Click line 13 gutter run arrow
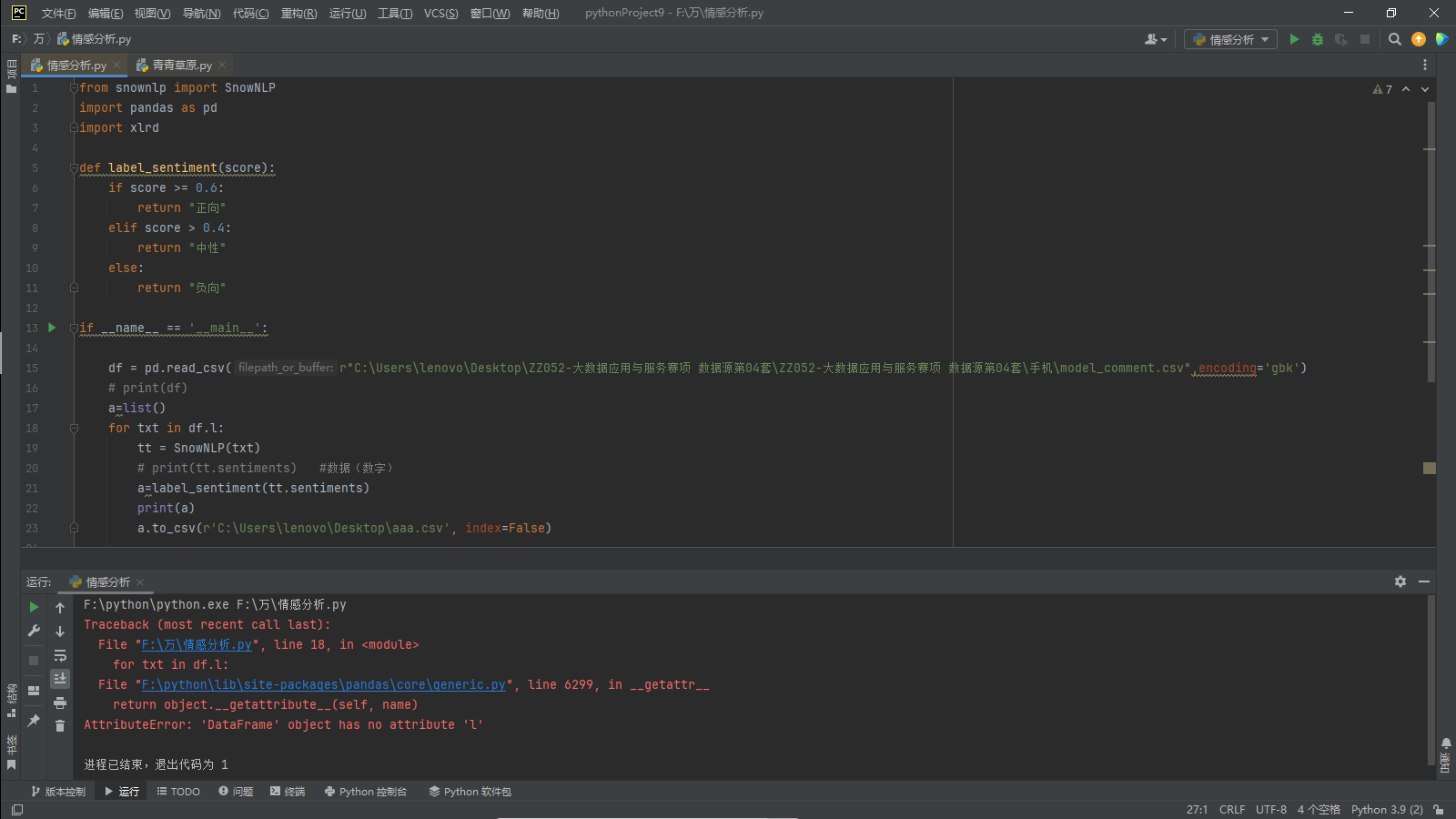The width and height of the screenshot is (1456, 819). click(52, 328)
